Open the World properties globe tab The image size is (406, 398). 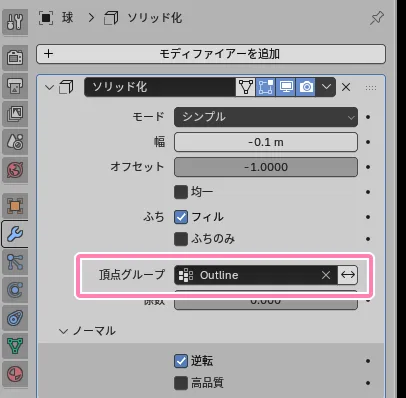click(15, 170)
